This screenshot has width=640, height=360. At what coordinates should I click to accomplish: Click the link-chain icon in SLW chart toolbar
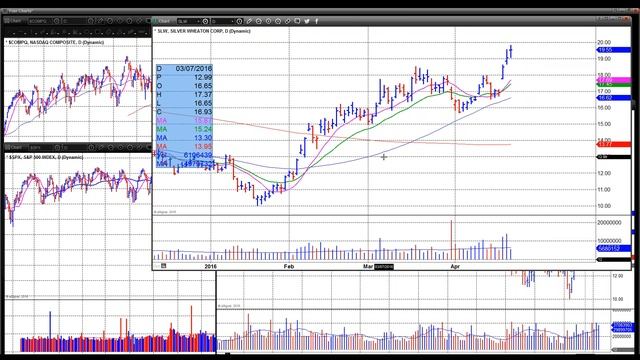coord(288,21)
